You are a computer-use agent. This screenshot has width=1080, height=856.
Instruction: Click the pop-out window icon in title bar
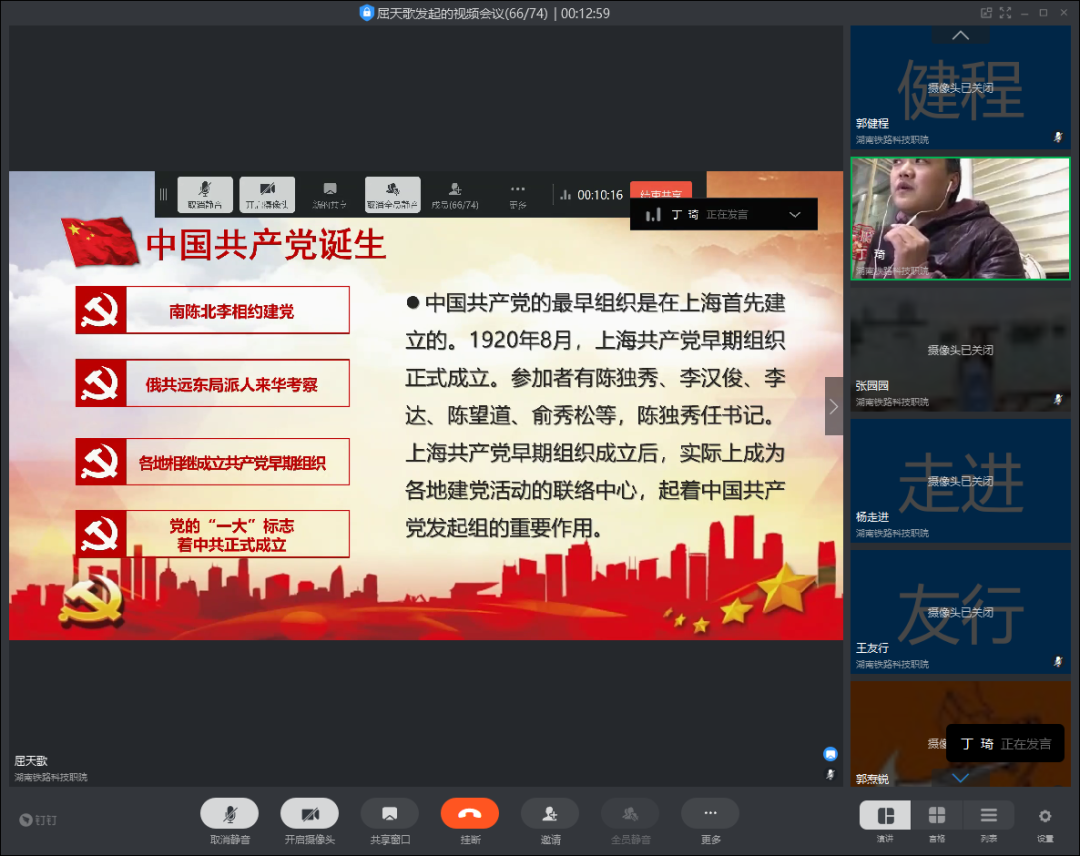click(986, 12)
